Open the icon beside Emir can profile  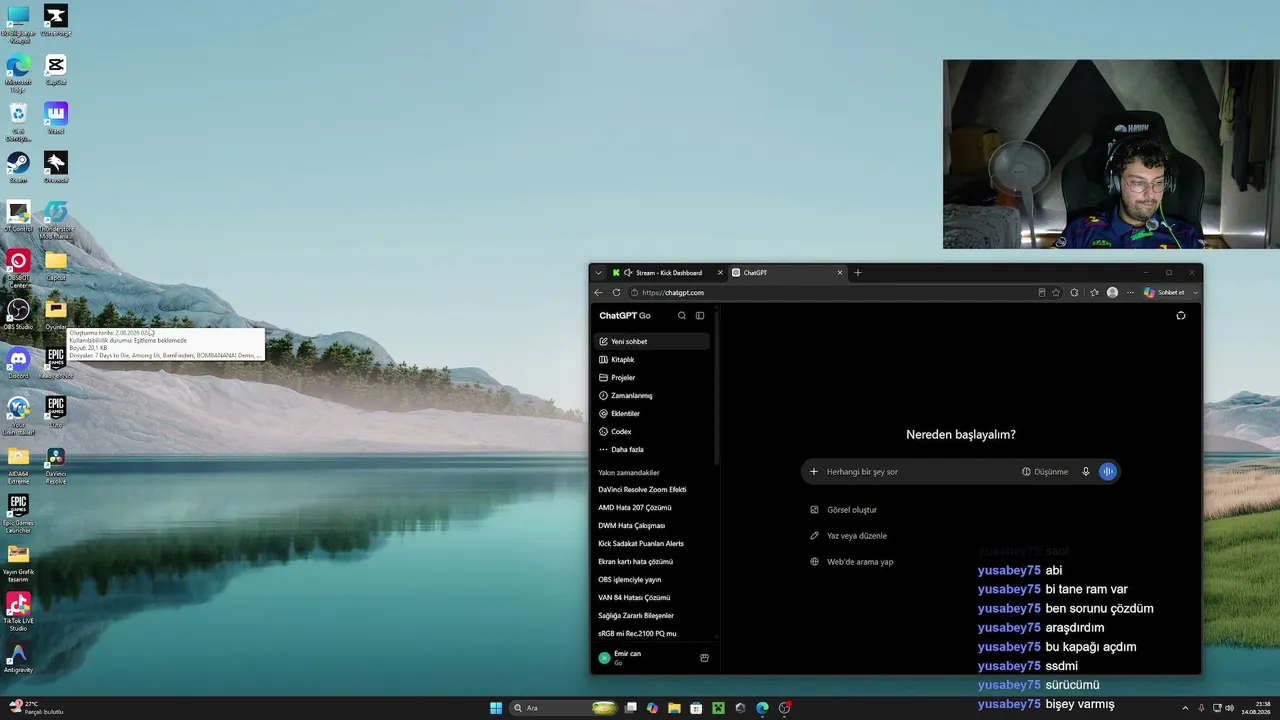coord(704,658)
